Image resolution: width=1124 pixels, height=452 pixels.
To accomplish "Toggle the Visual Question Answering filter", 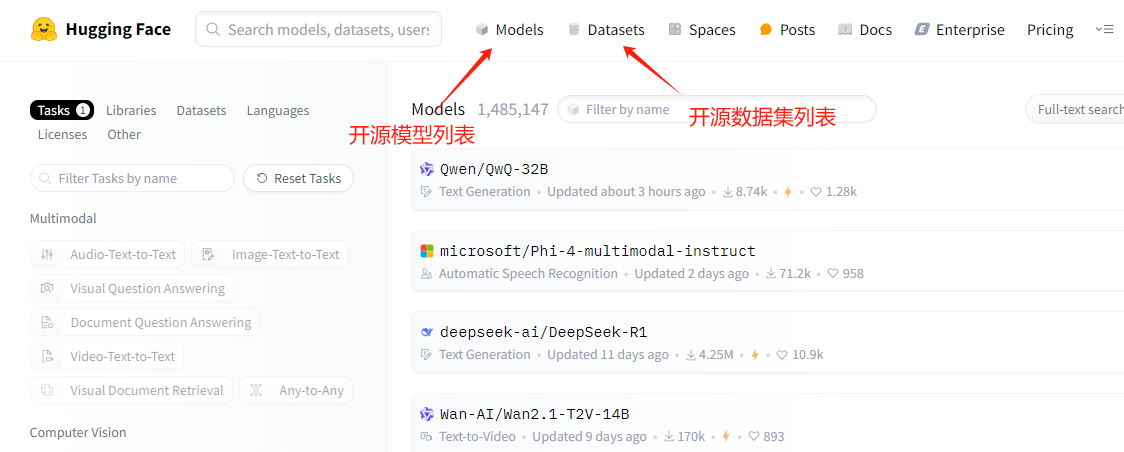I will (x=132, y=288).
